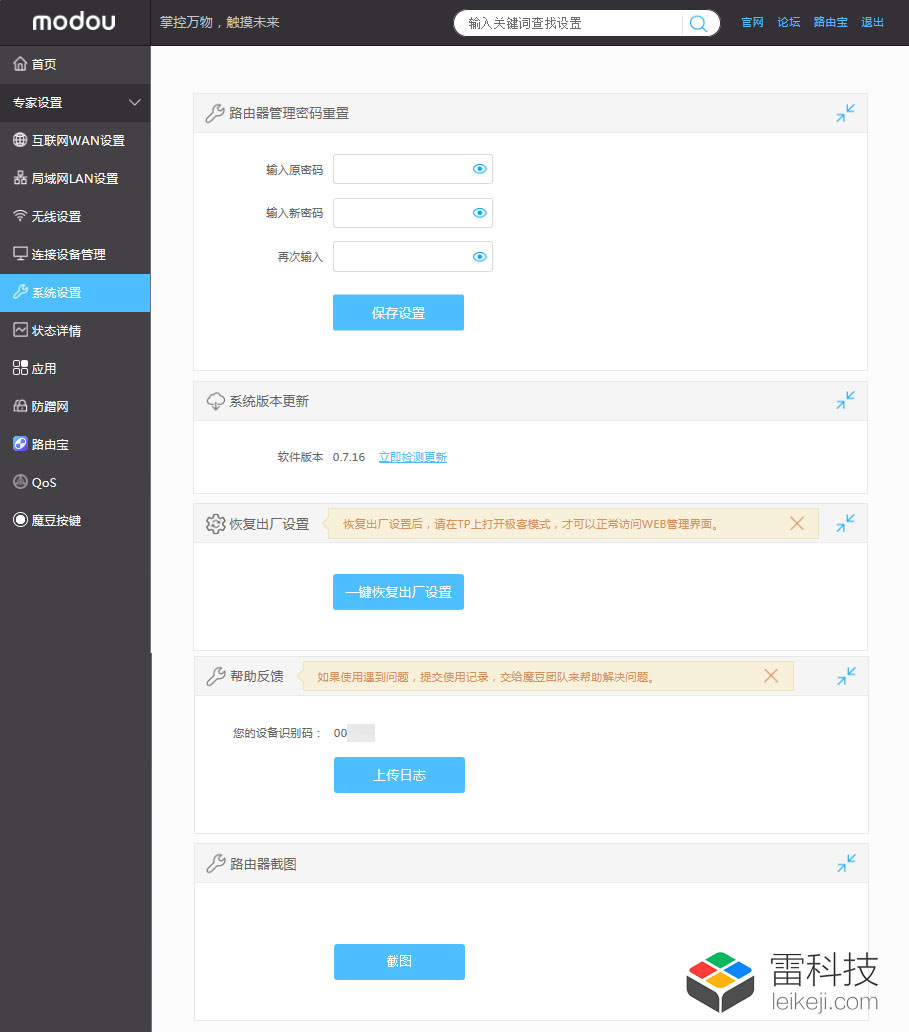
Task: Select 互联网WAN设置 in the sidebar
Action: 77,140
